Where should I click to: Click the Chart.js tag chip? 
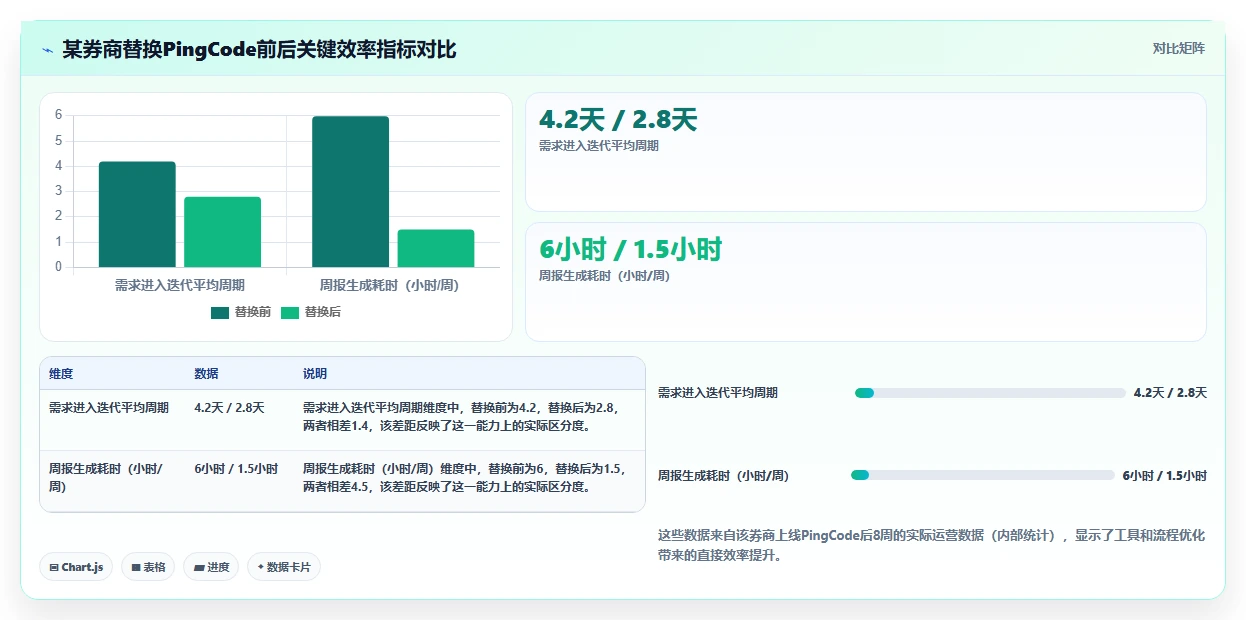point(77,567)
